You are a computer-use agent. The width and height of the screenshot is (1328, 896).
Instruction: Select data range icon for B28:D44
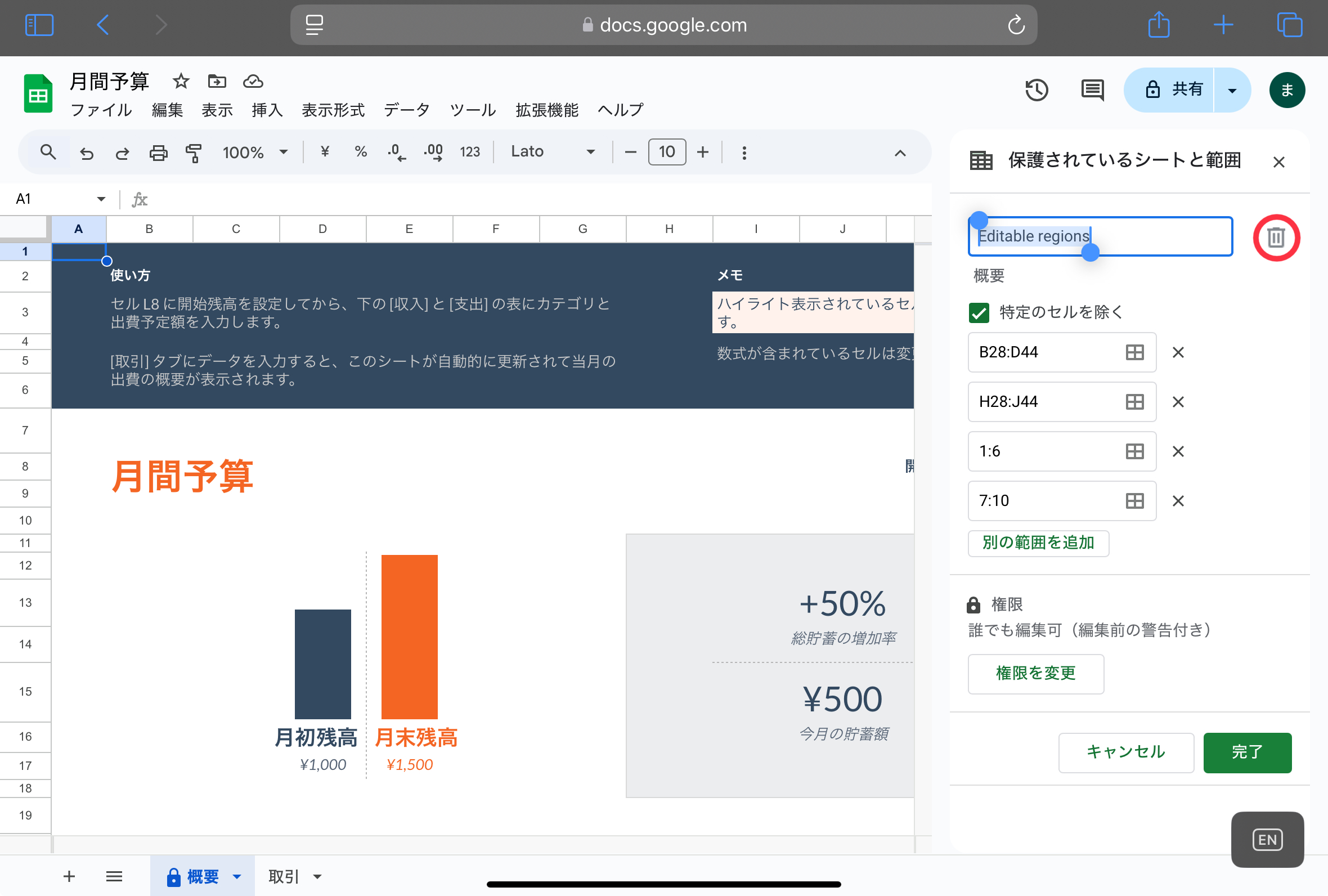click(x=1134, y=352)
